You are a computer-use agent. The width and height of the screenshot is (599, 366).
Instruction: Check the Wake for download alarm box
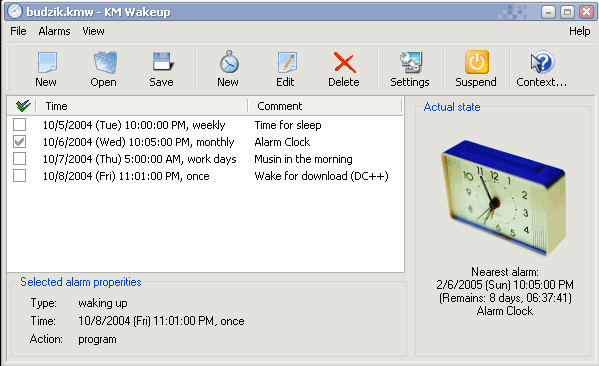(19, 176)
